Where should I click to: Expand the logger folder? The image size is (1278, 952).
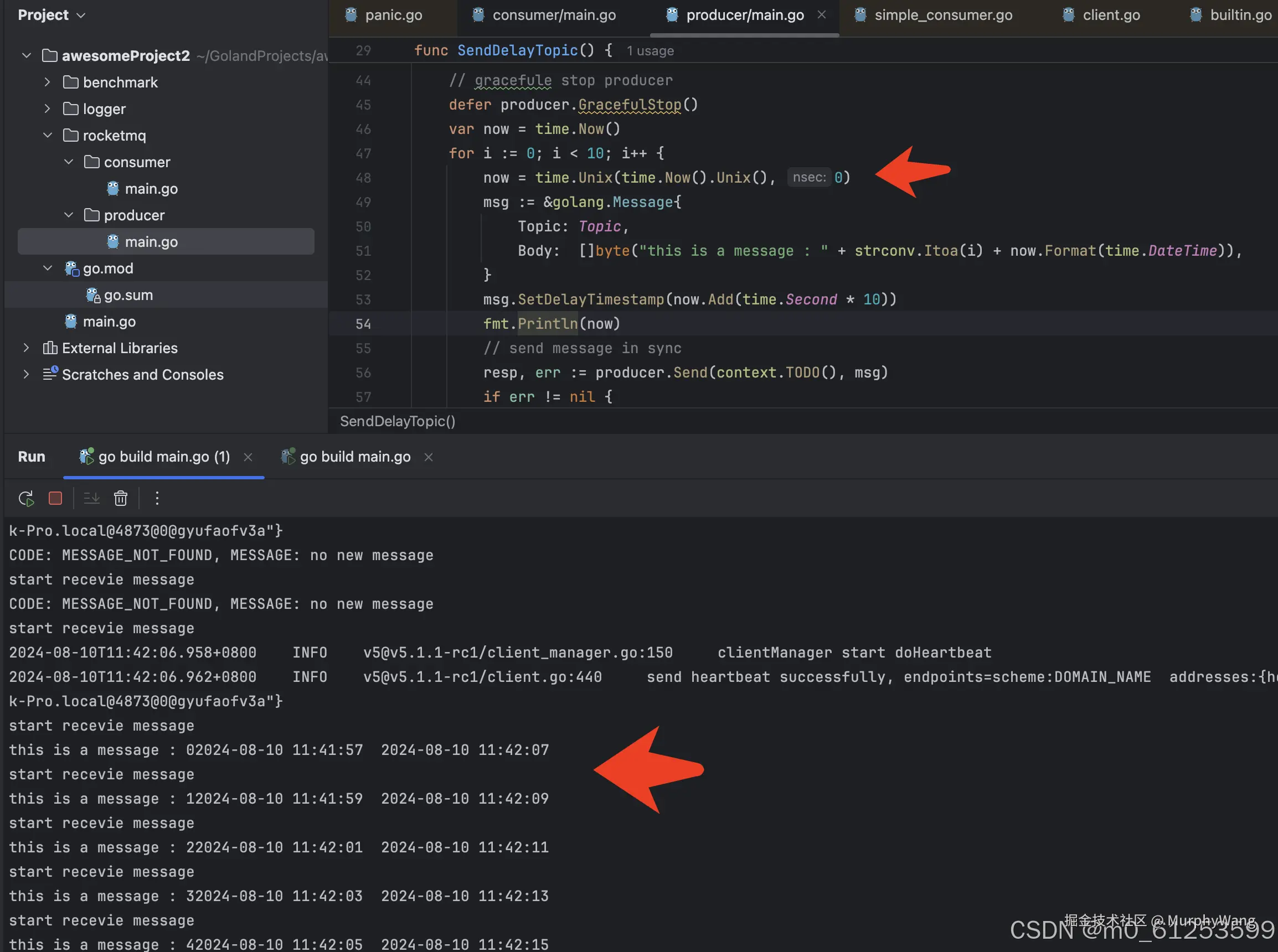point(47,109)
